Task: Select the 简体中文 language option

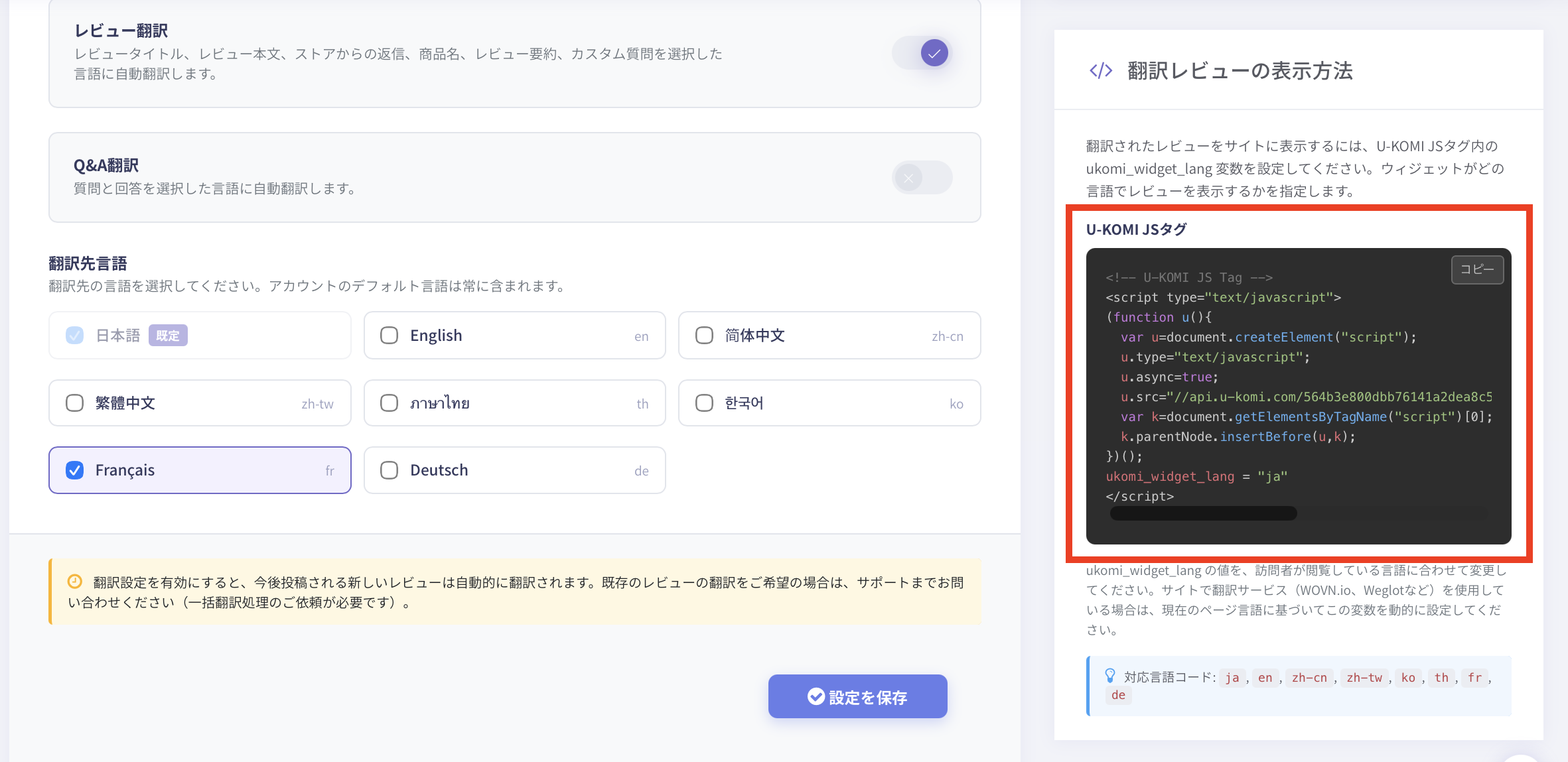Action: (x=704, y=336)
